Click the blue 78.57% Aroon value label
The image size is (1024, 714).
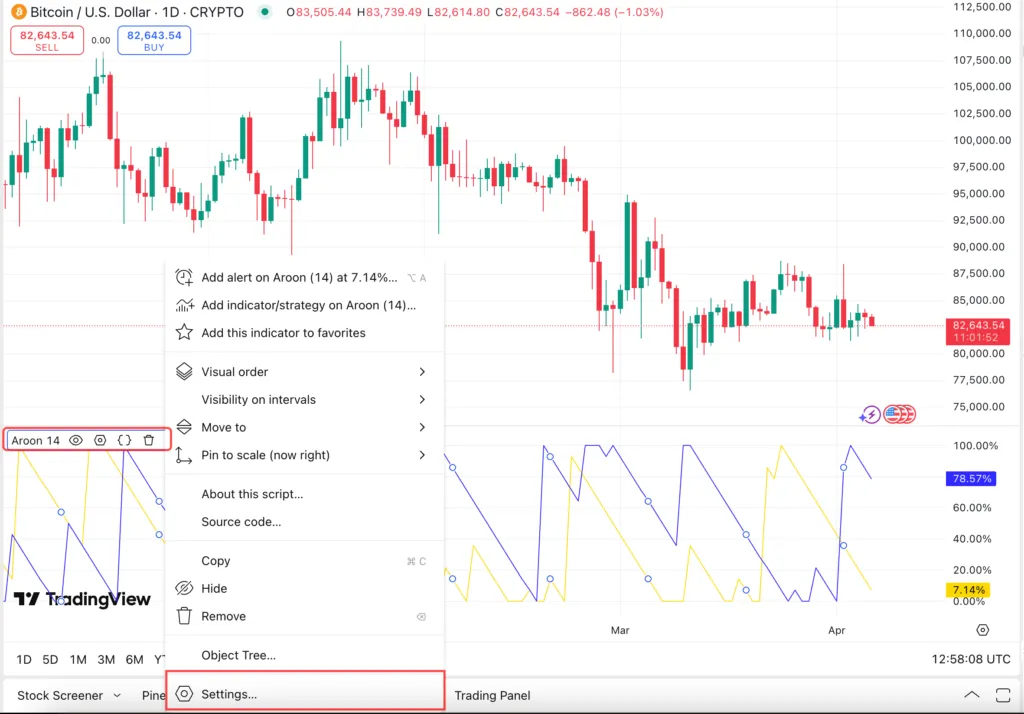pyautogui.click(x=968, y=479)
